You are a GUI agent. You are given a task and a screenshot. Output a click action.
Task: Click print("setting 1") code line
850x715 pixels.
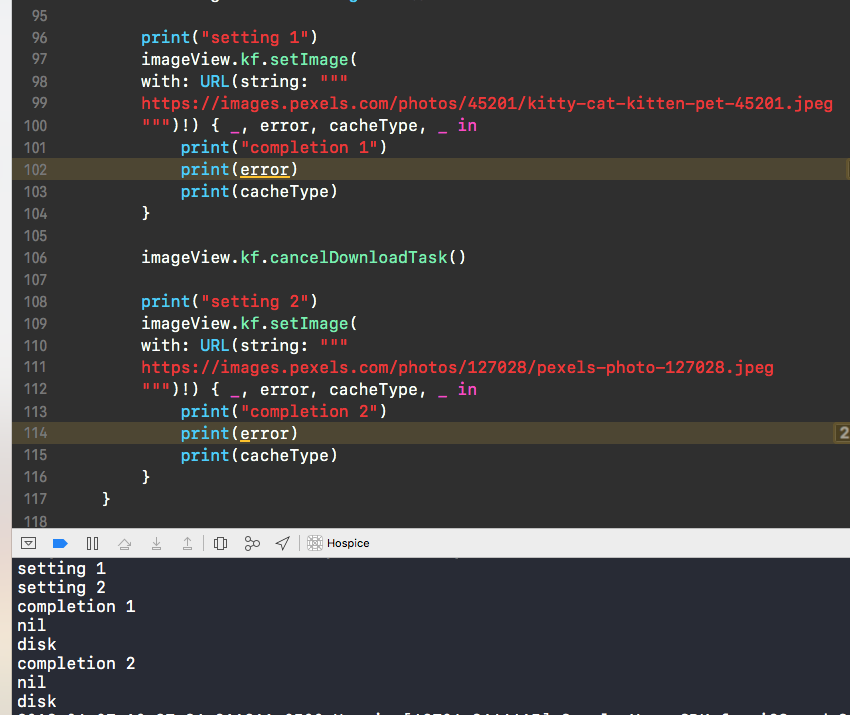229,37
